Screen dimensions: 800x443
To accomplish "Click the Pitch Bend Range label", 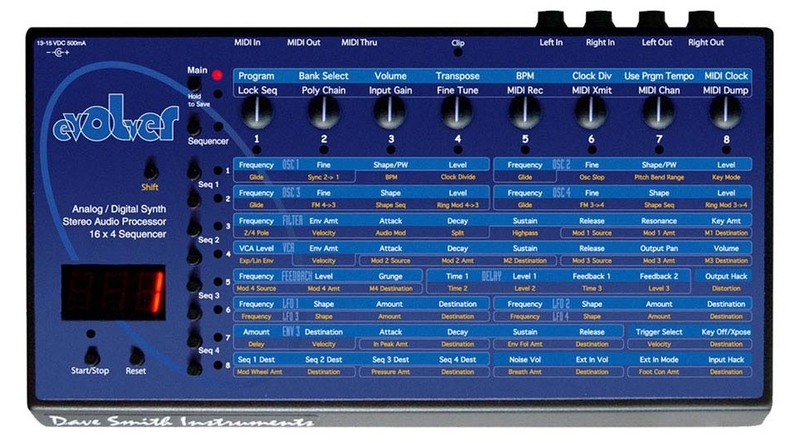I will click(x=659, y=177).
